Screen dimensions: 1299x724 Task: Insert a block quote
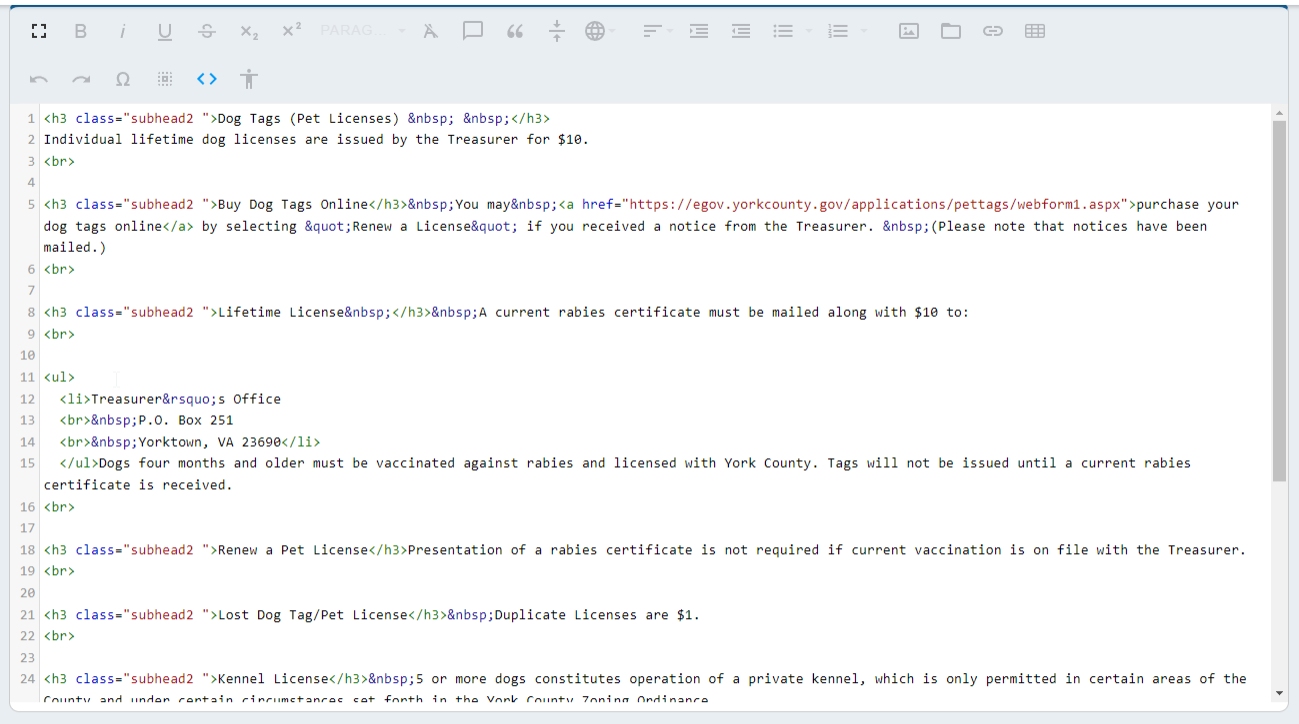tap(515, 31)
